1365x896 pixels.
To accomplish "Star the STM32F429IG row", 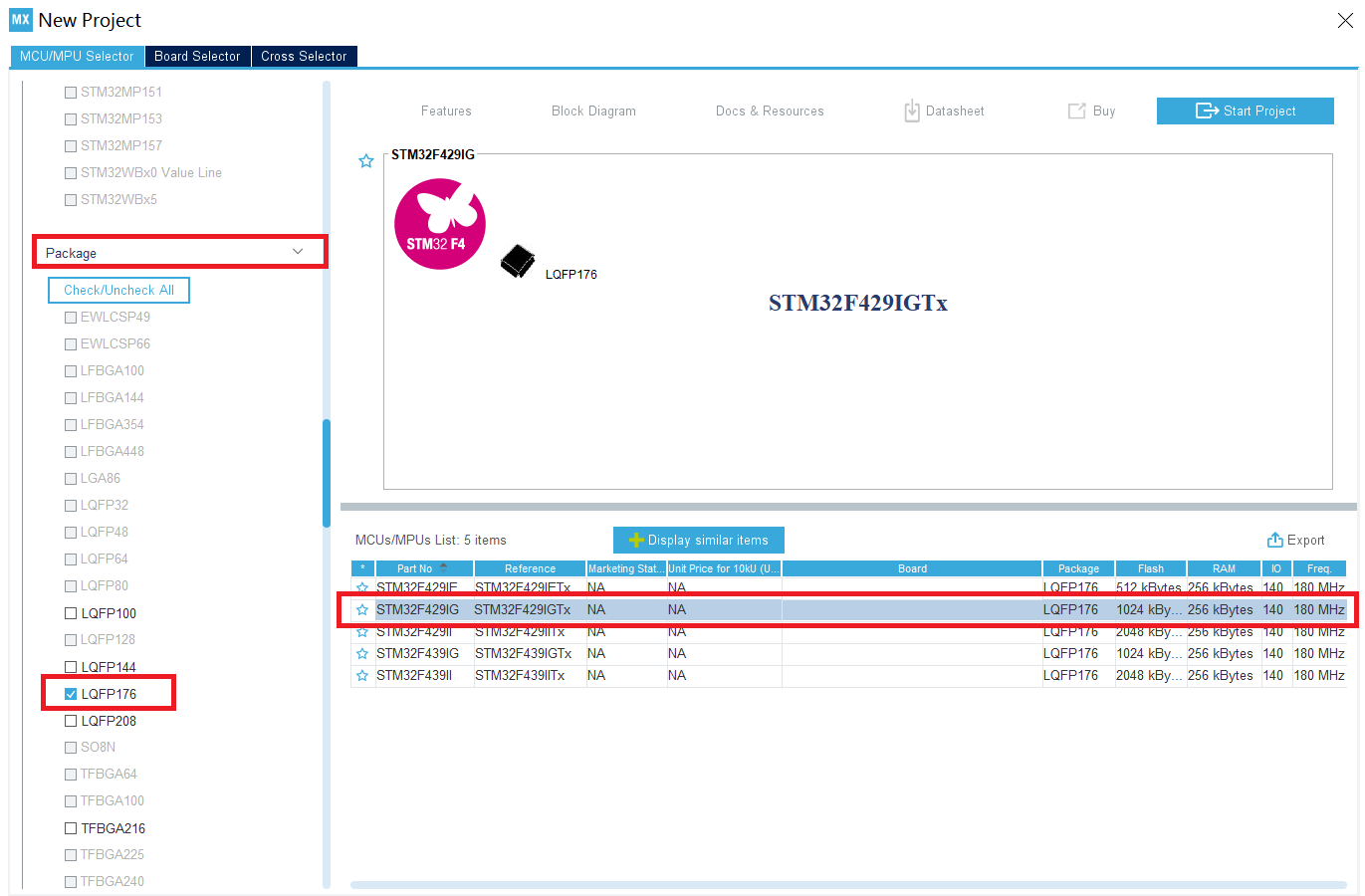I will tap(362, 609).
